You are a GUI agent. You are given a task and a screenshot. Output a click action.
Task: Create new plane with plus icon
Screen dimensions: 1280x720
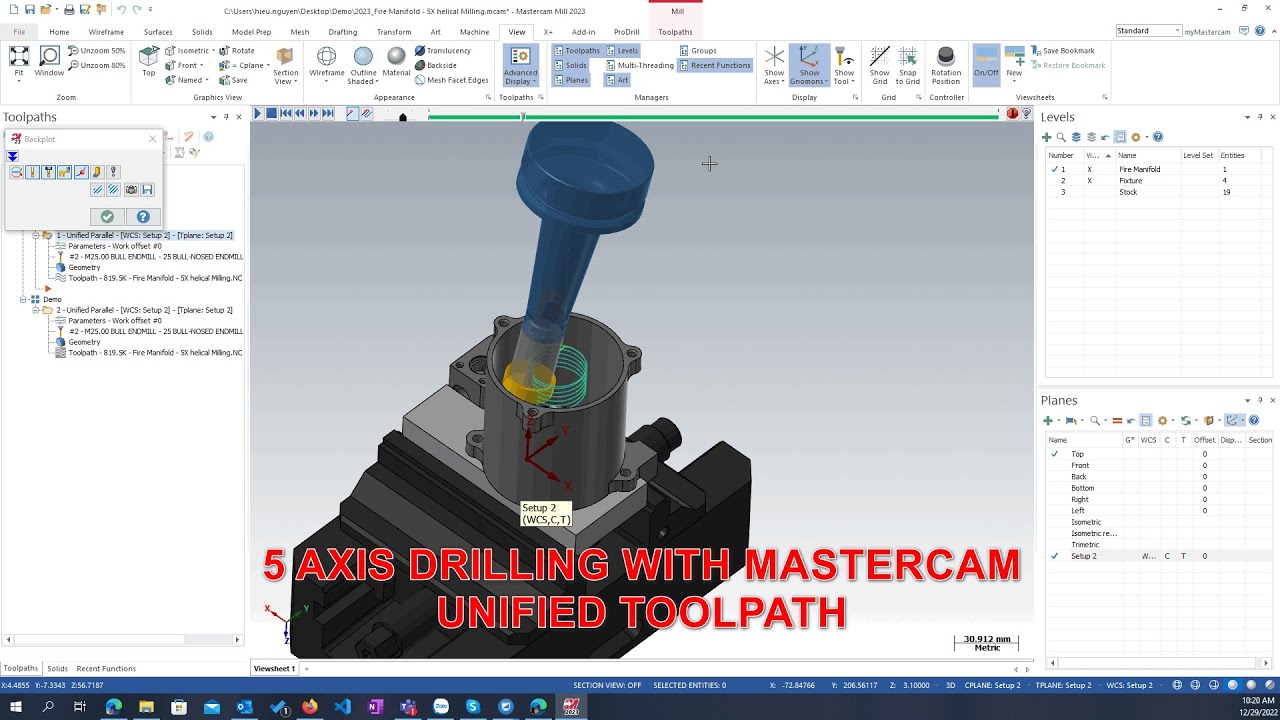(1047, 420)
